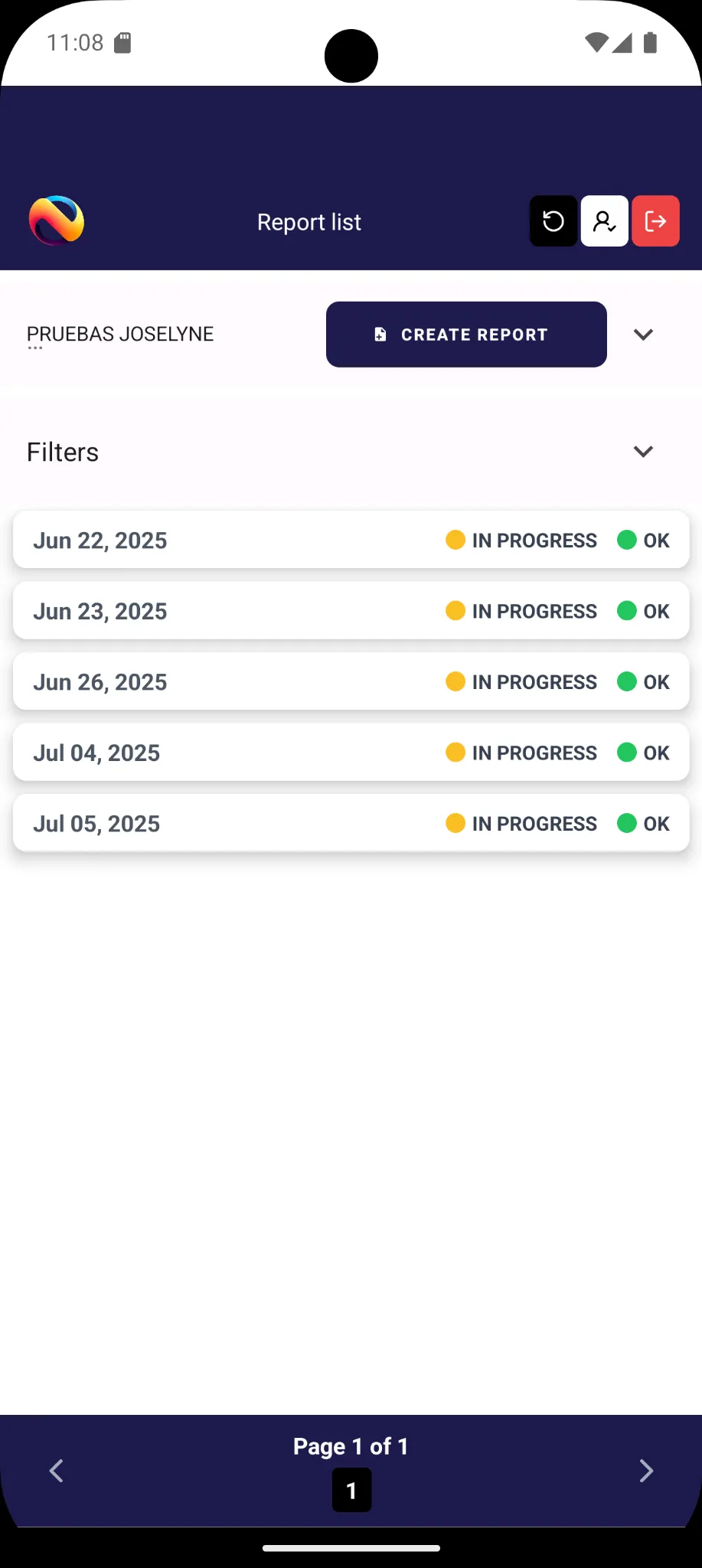Open the Jun 22, 2025 report

coord(100,541)
